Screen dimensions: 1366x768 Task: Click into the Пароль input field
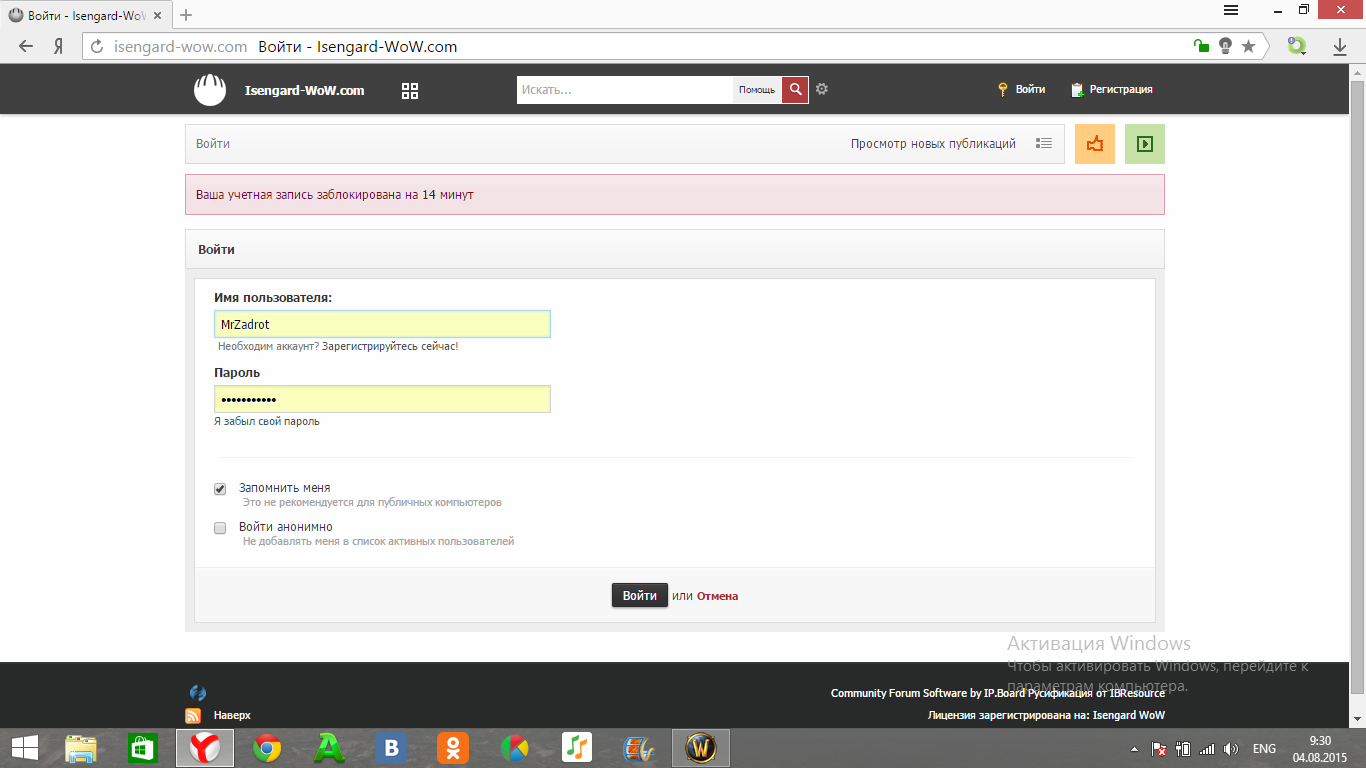382,399
